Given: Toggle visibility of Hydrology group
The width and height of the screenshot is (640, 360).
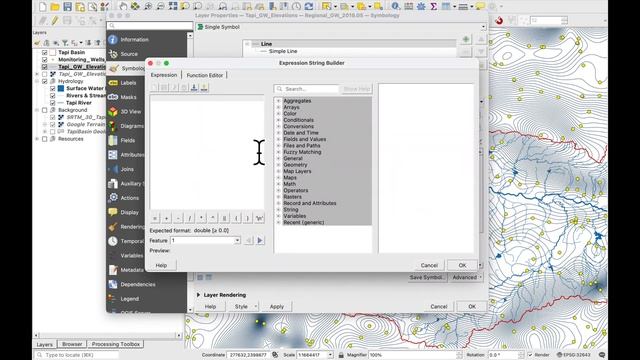Looking at the screenshot, I should [44, 81].
